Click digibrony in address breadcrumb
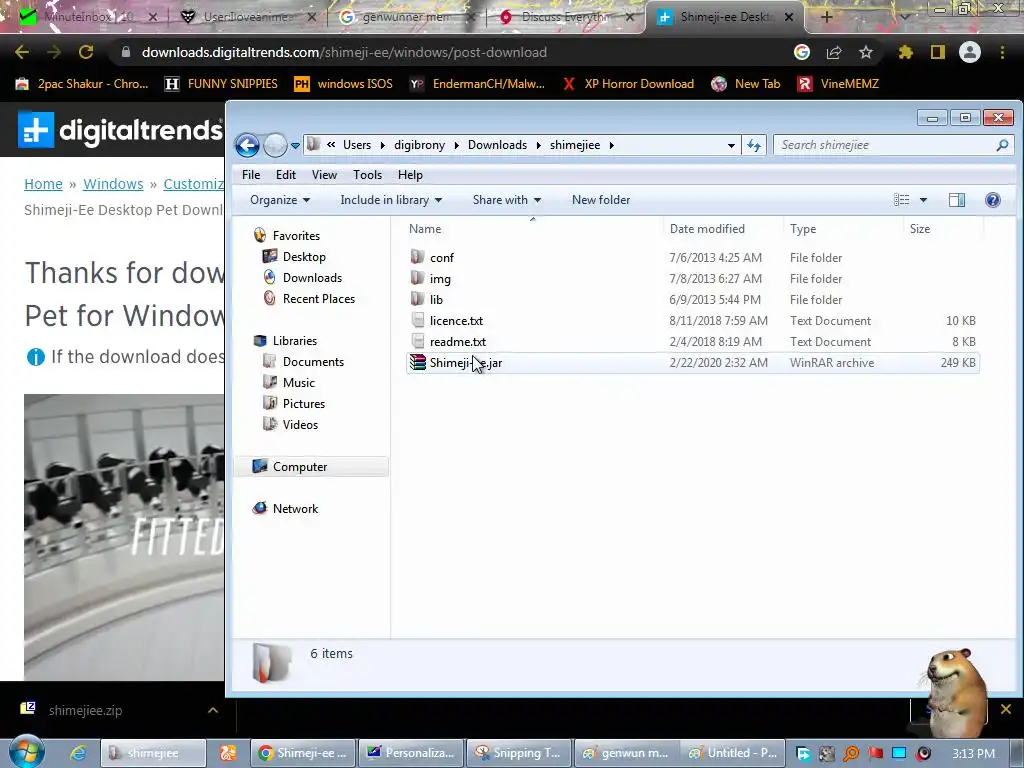1024x768 pixels. (x=419, y=145)
